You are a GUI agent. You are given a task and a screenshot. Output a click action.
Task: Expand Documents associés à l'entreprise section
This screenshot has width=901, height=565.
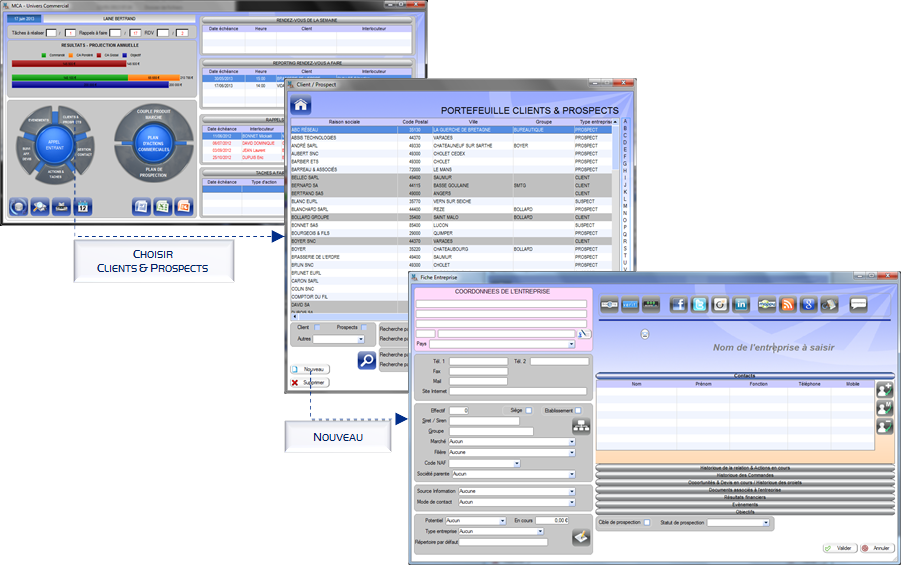(x=745, y=490)
